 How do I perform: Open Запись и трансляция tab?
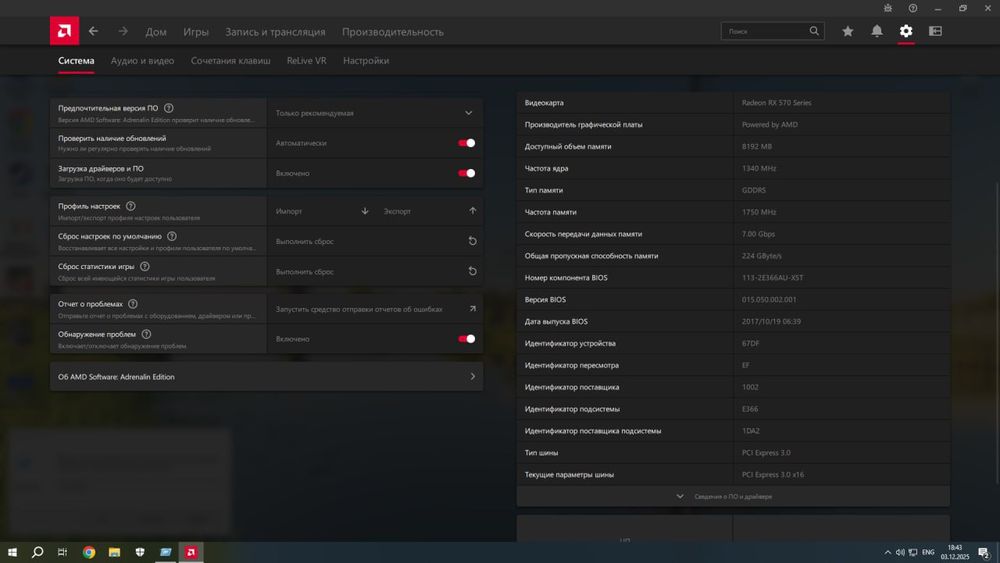coord(275,32)
